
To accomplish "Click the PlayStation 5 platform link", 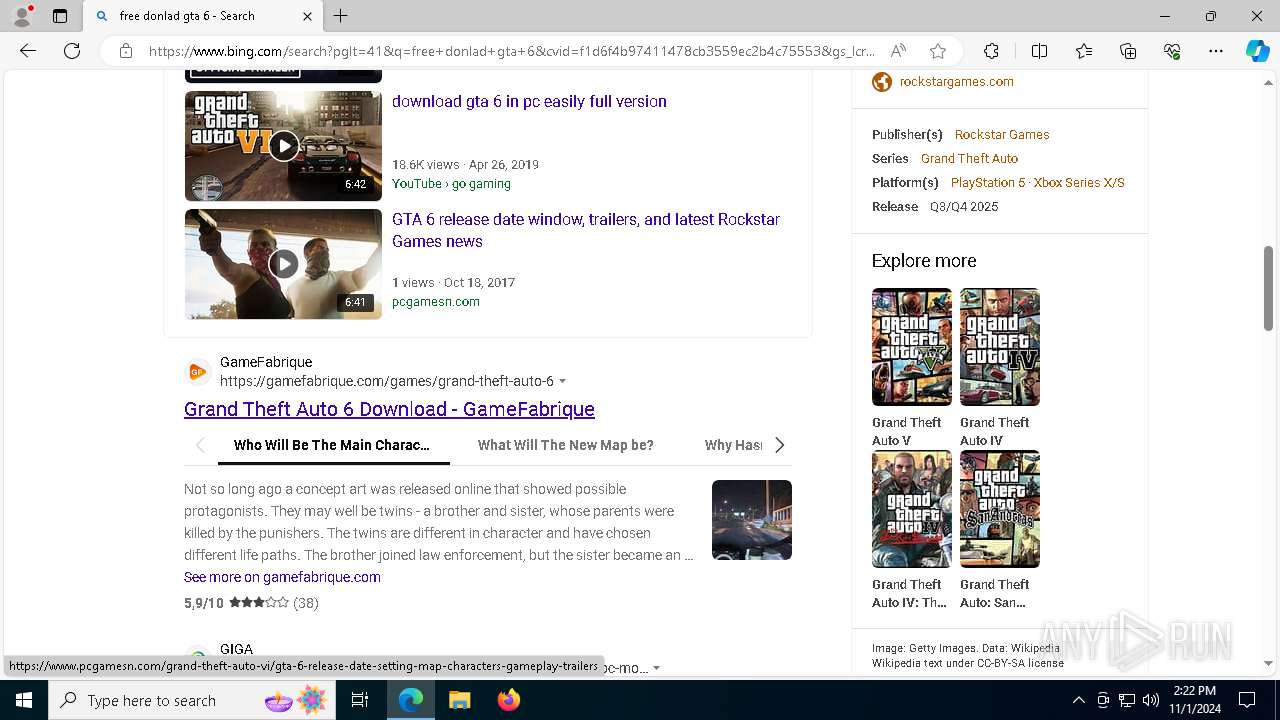I will pos(988,182).
